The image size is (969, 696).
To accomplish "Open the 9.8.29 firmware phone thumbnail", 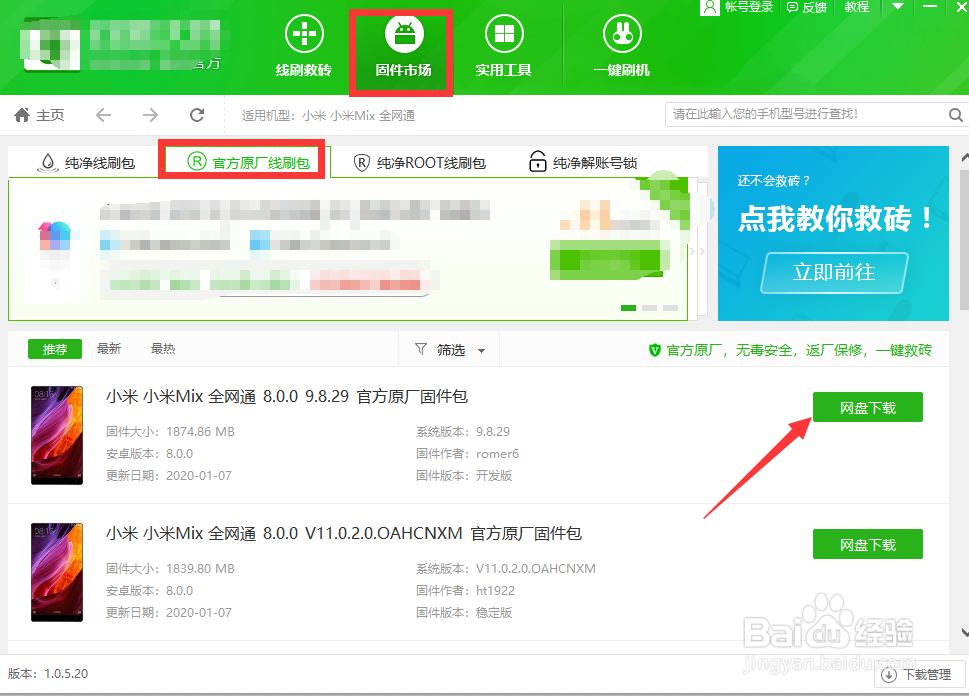I will point(57,435).
